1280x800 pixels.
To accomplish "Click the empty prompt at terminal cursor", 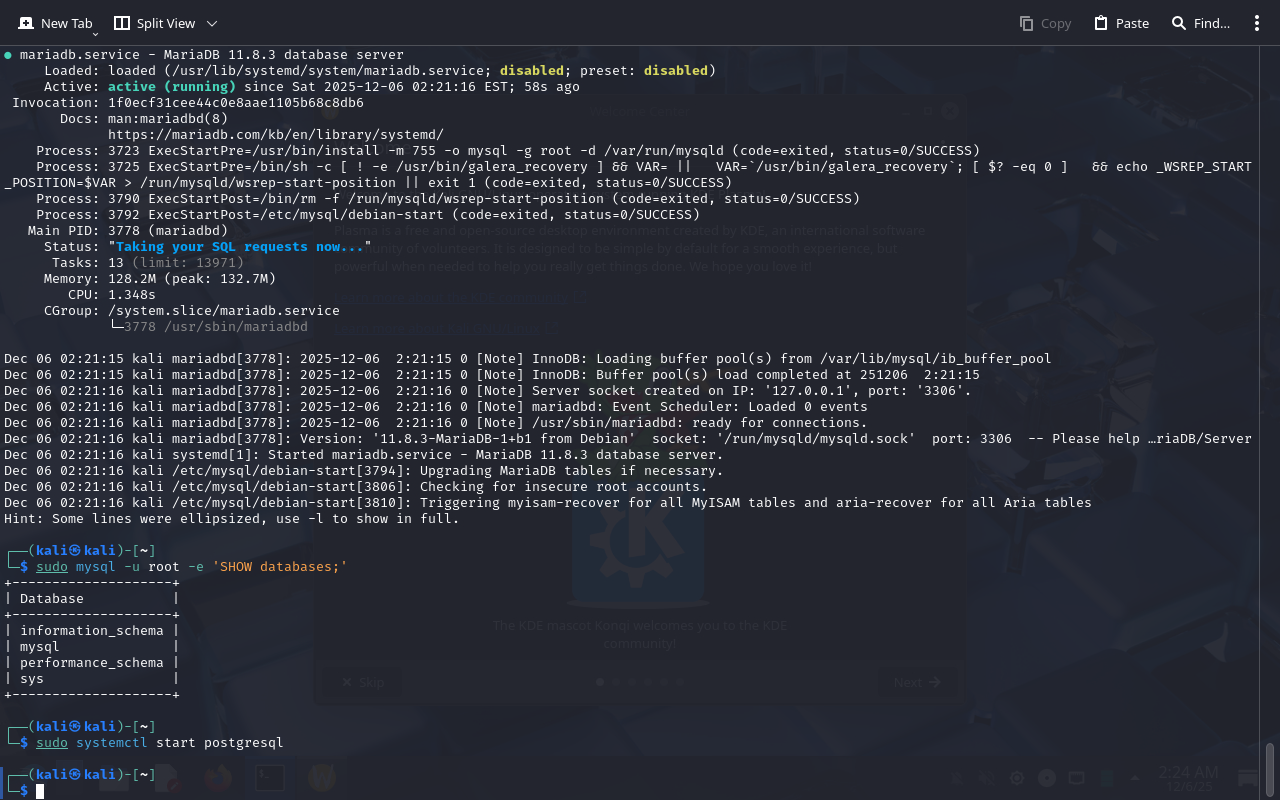I will pos(41,791).
